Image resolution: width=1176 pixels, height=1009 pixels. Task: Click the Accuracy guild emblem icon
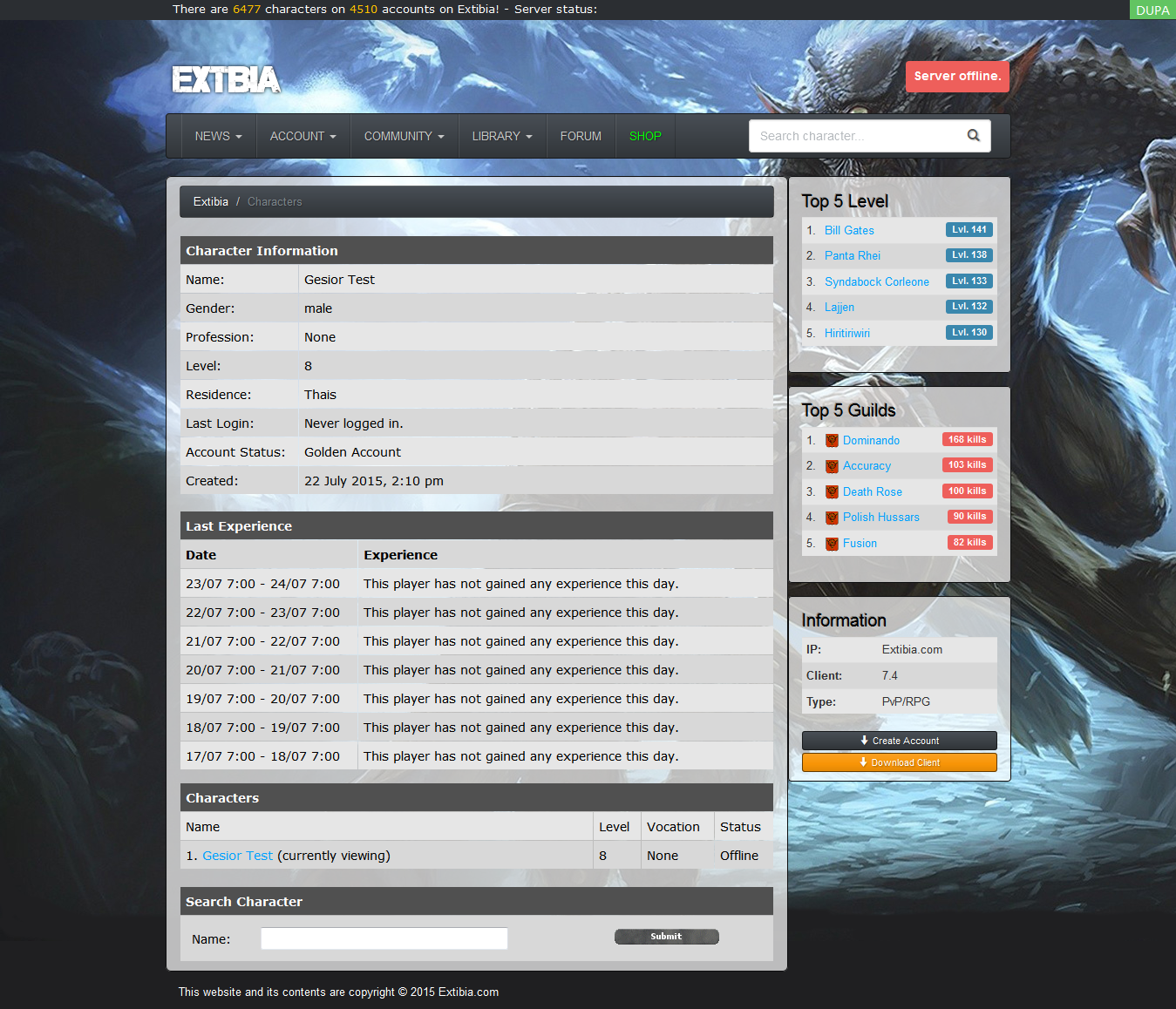click(832, 466)
